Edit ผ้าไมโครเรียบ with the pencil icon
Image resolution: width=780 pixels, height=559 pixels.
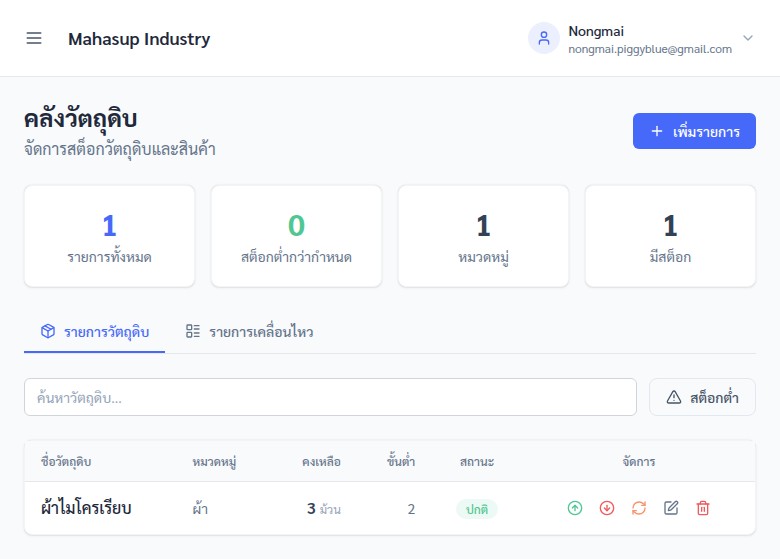coord(671,508)
